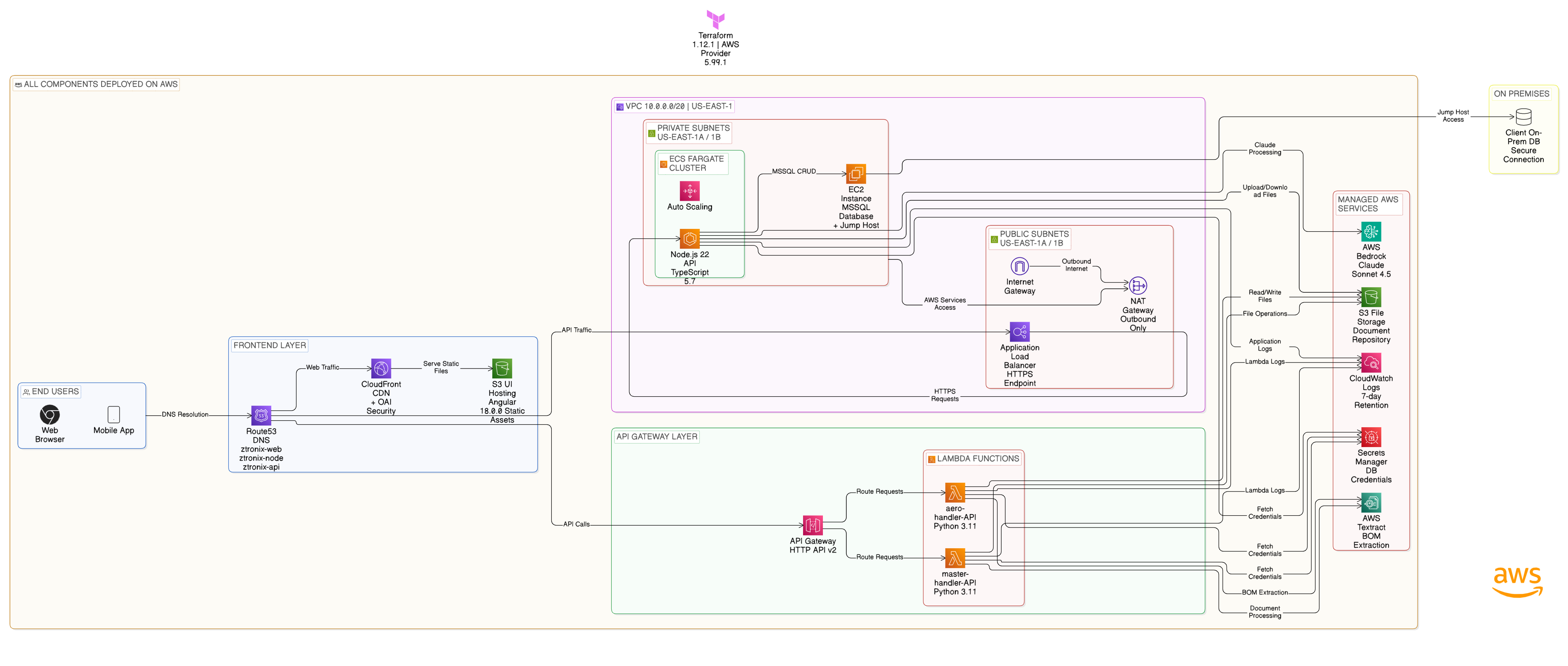This screenshot has height=666, width=1568.
Task: Click the AWS Textract icon
Action: tap(1371, 503)
